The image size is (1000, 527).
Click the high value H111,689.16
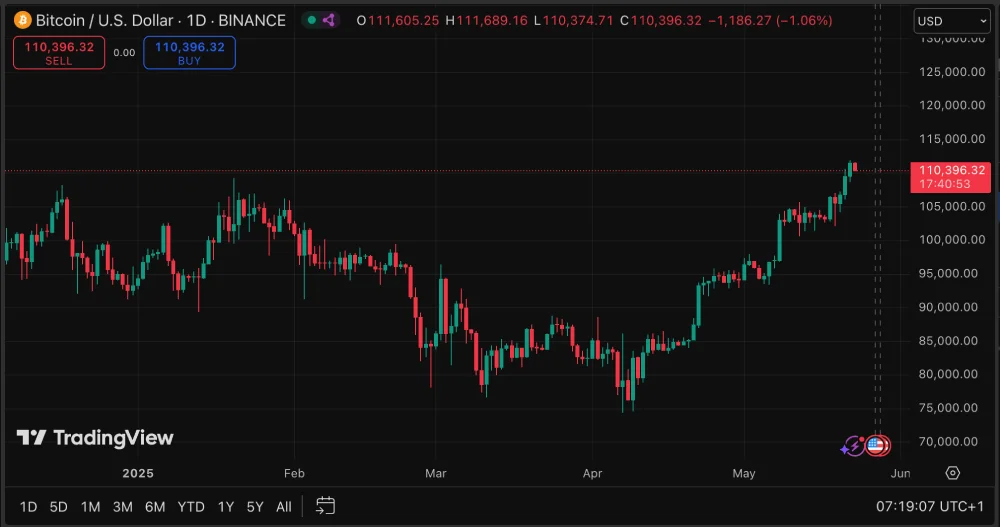[x=487, y=20]
